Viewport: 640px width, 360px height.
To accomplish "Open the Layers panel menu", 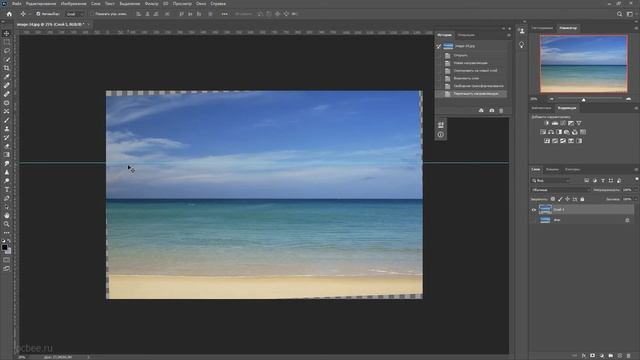I will (x=636, y=169).
